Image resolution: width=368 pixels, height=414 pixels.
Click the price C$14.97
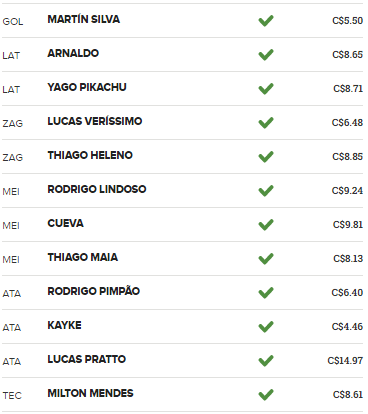coord(345,361)
